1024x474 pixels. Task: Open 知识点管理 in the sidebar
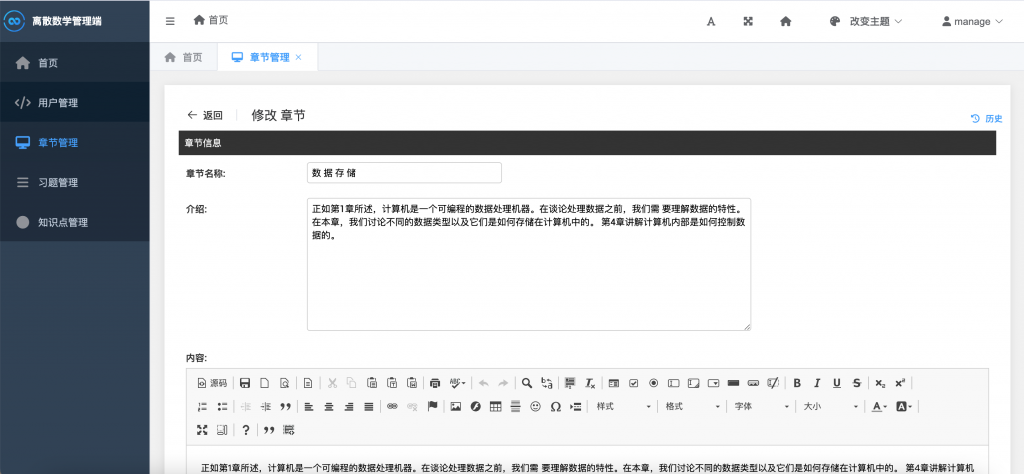click(74, 222)
